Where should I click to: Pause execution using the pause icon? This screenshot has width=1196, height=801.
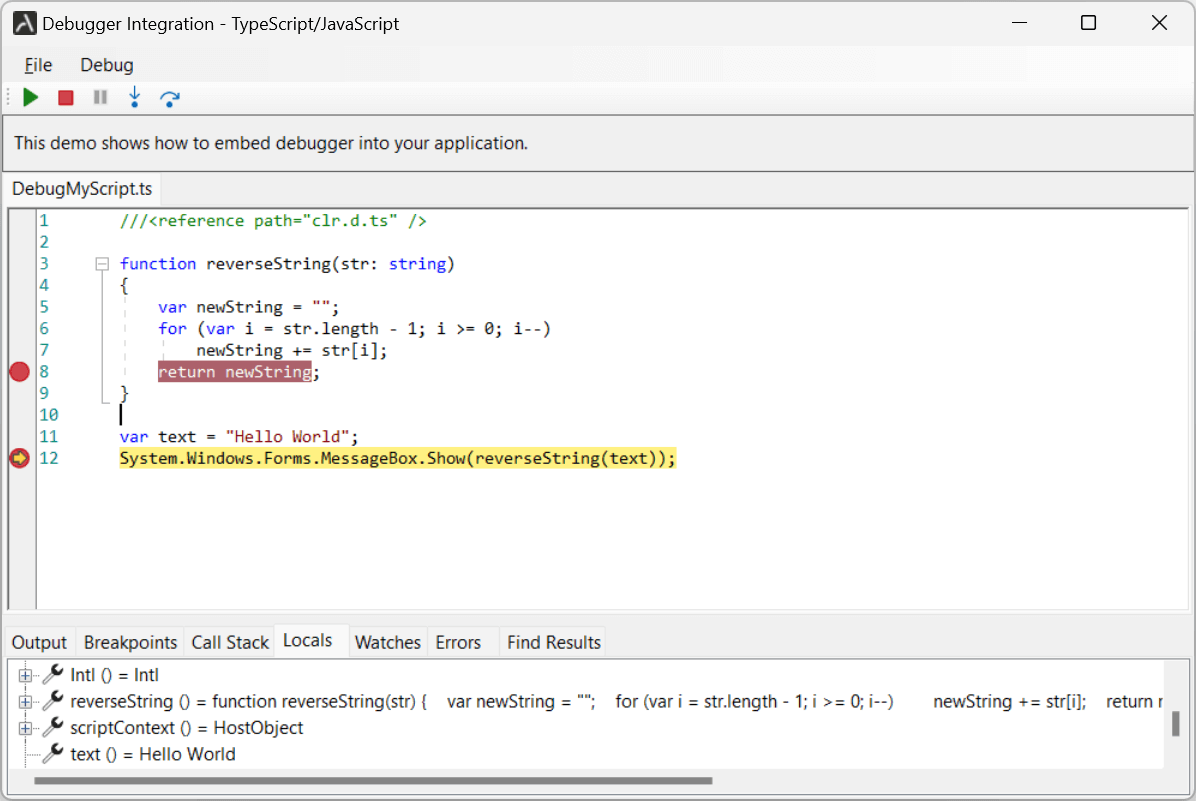click(x=100, y=98)
